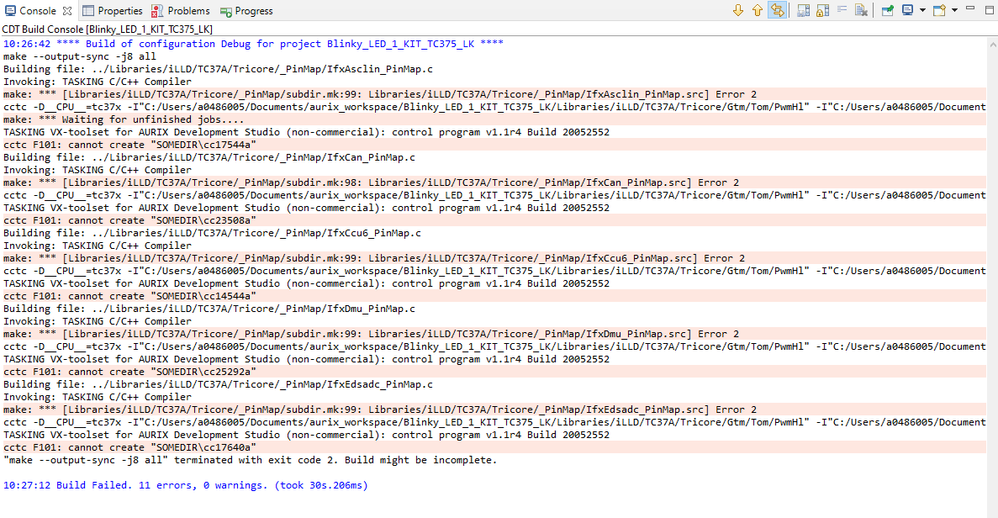Jump to next error in console
Image resolution: width=998 pixels, height=518 pixels.
tap(739, 11)
